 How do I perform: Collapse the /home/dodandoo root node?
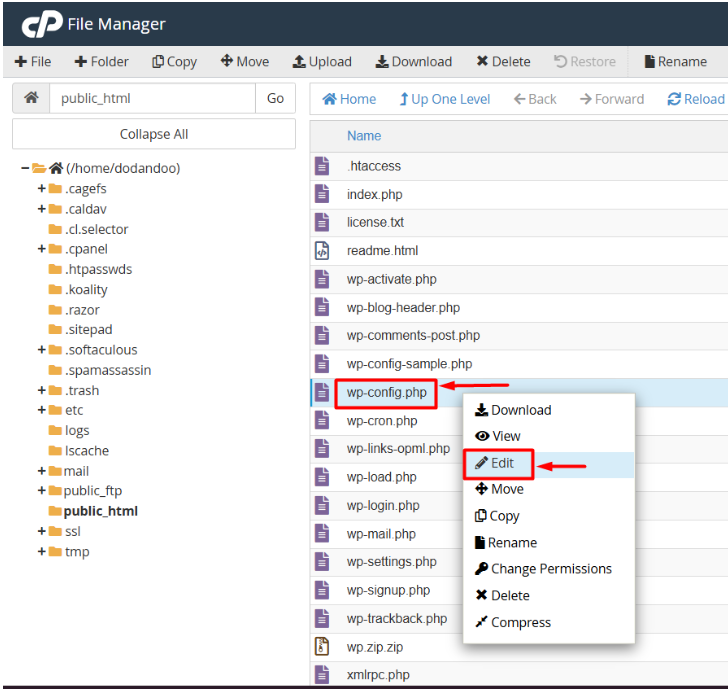pos(25,168)
